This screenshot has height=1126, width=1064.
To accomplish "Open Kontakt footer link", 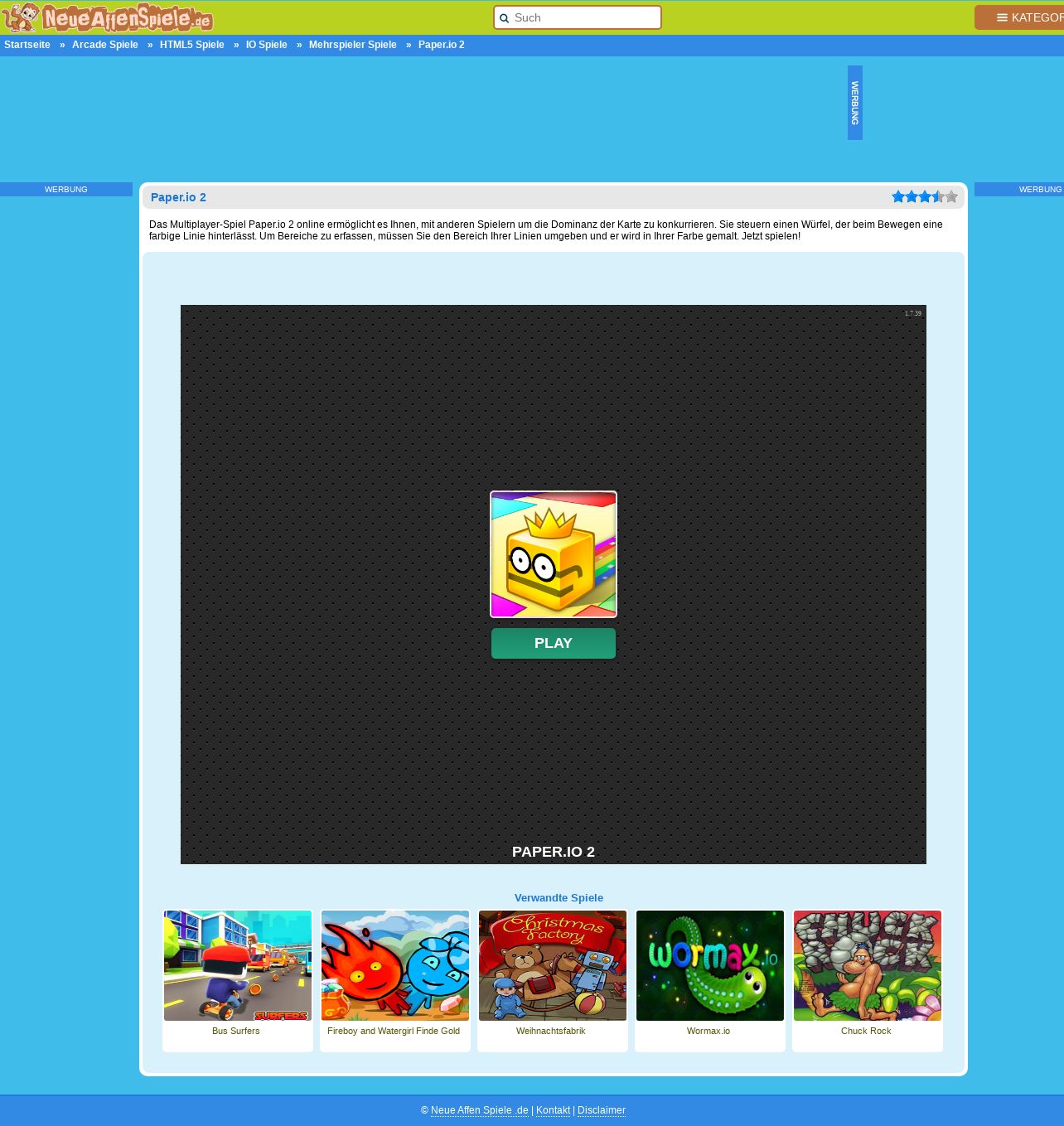I will pyautogui.click(x=554, y=1110).
